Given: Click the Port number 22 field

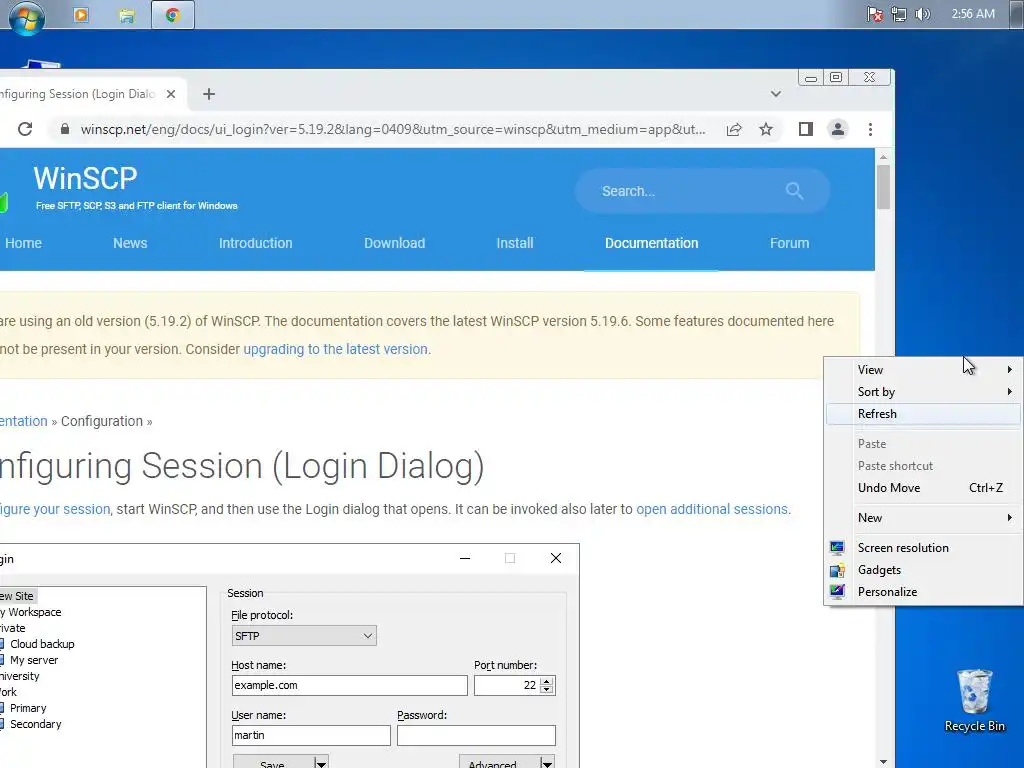Looking at the screenshot, I should click(x=507, y=685).
